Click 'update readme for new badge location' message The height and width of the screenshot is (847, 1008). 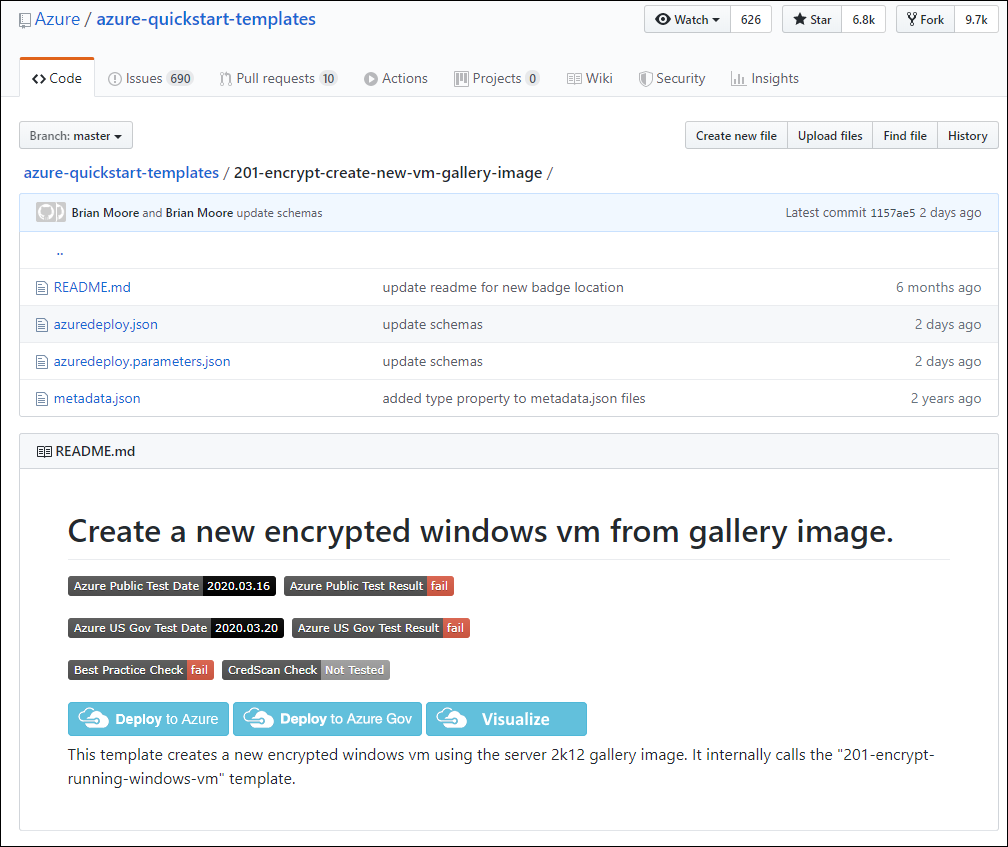pyautogui.click(x=503, y=287)
